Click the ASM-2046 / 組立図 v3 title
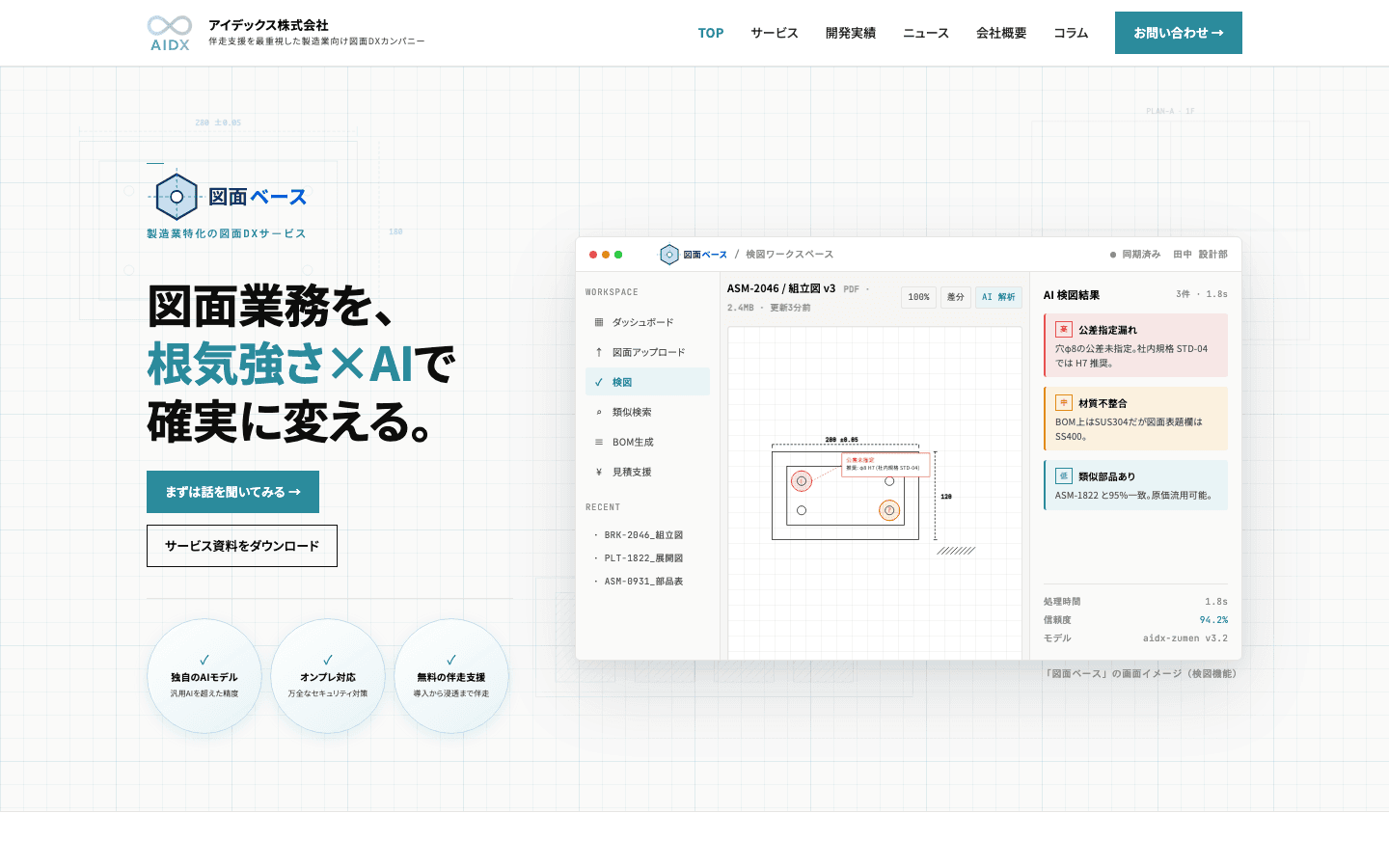1389x868 pixels. [781, 288]
